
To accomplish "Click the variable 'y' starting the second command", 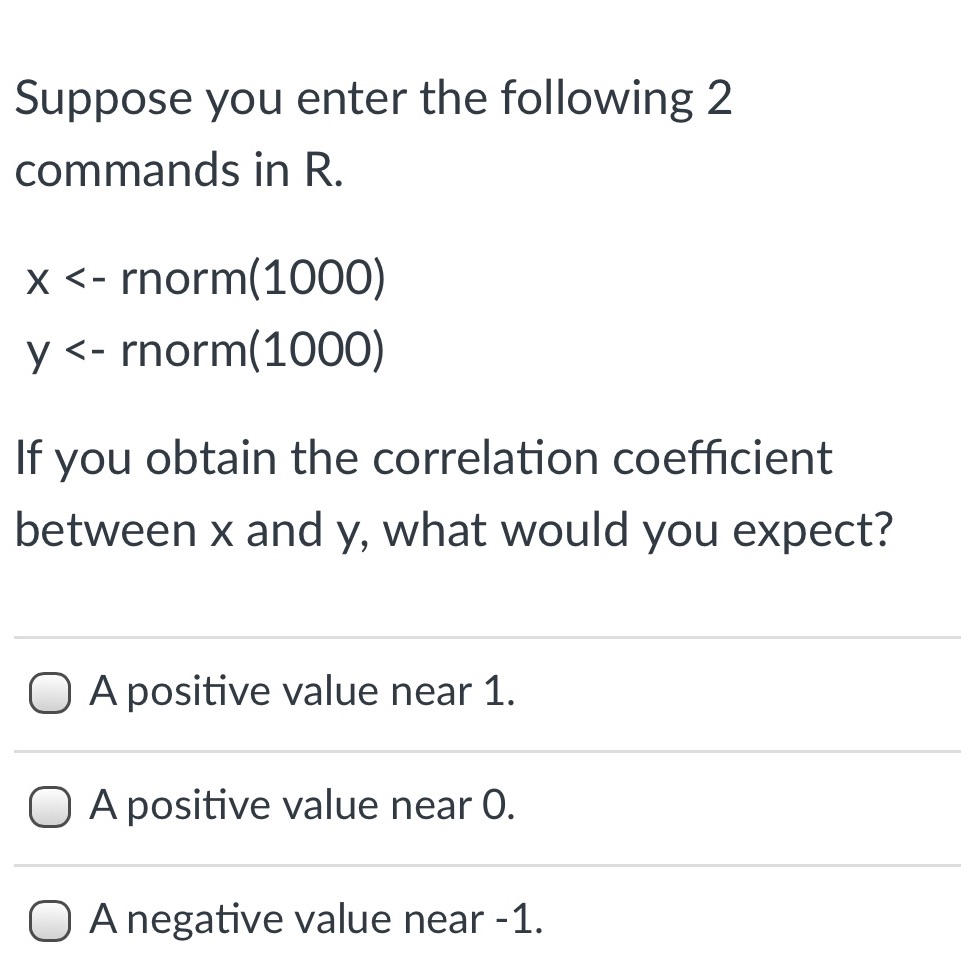I will click(38, 352).
